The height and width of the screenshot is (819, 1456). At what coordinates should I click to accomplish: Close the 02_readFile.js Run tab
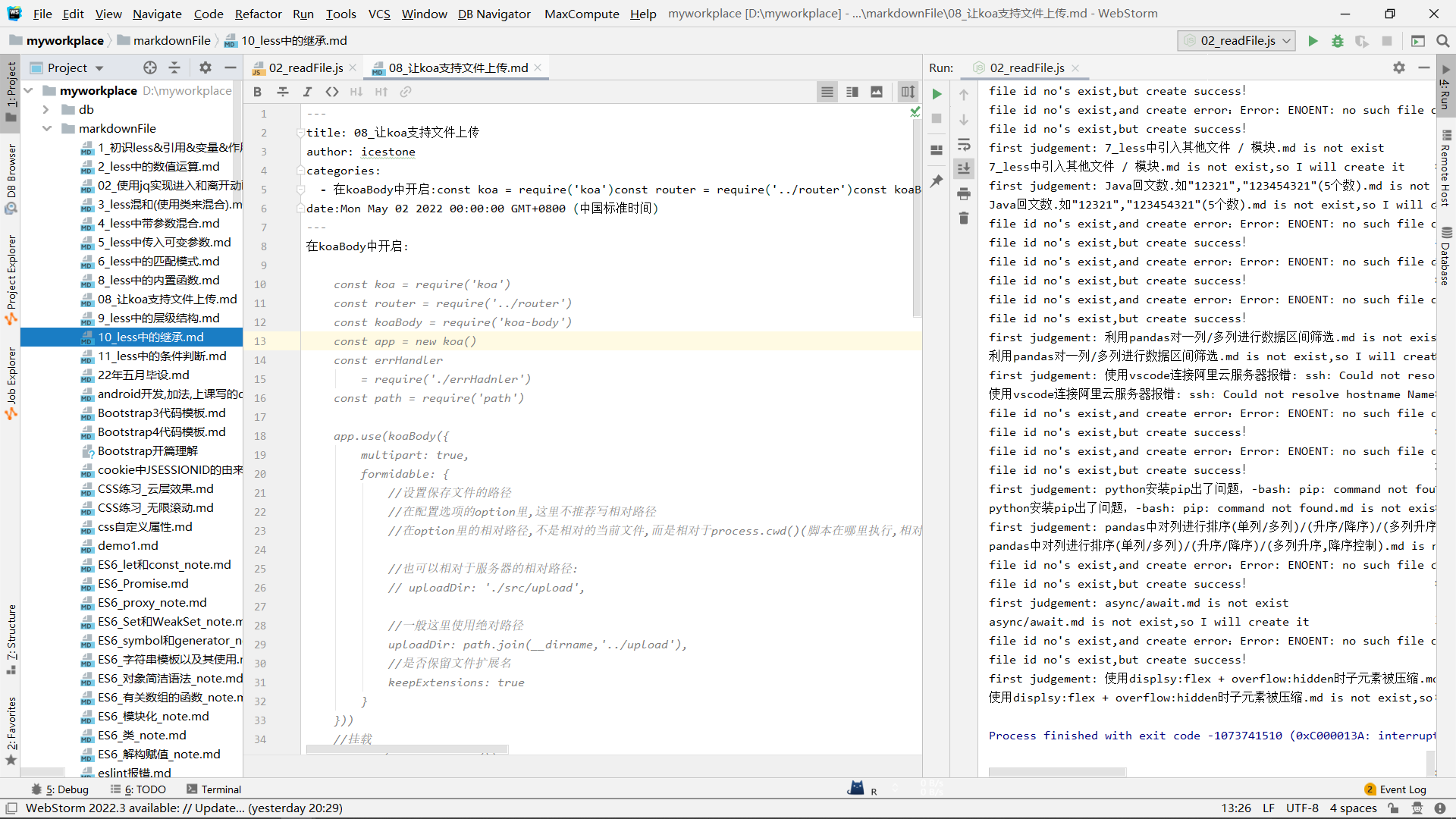pyautogui.click(x=1075, y=67)
